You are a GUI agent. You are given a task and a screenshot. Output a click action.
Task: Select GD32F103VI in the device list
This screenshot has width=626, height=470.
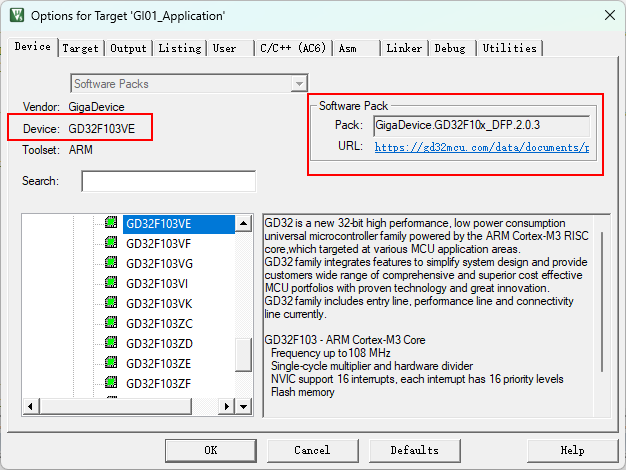[157, 284]
